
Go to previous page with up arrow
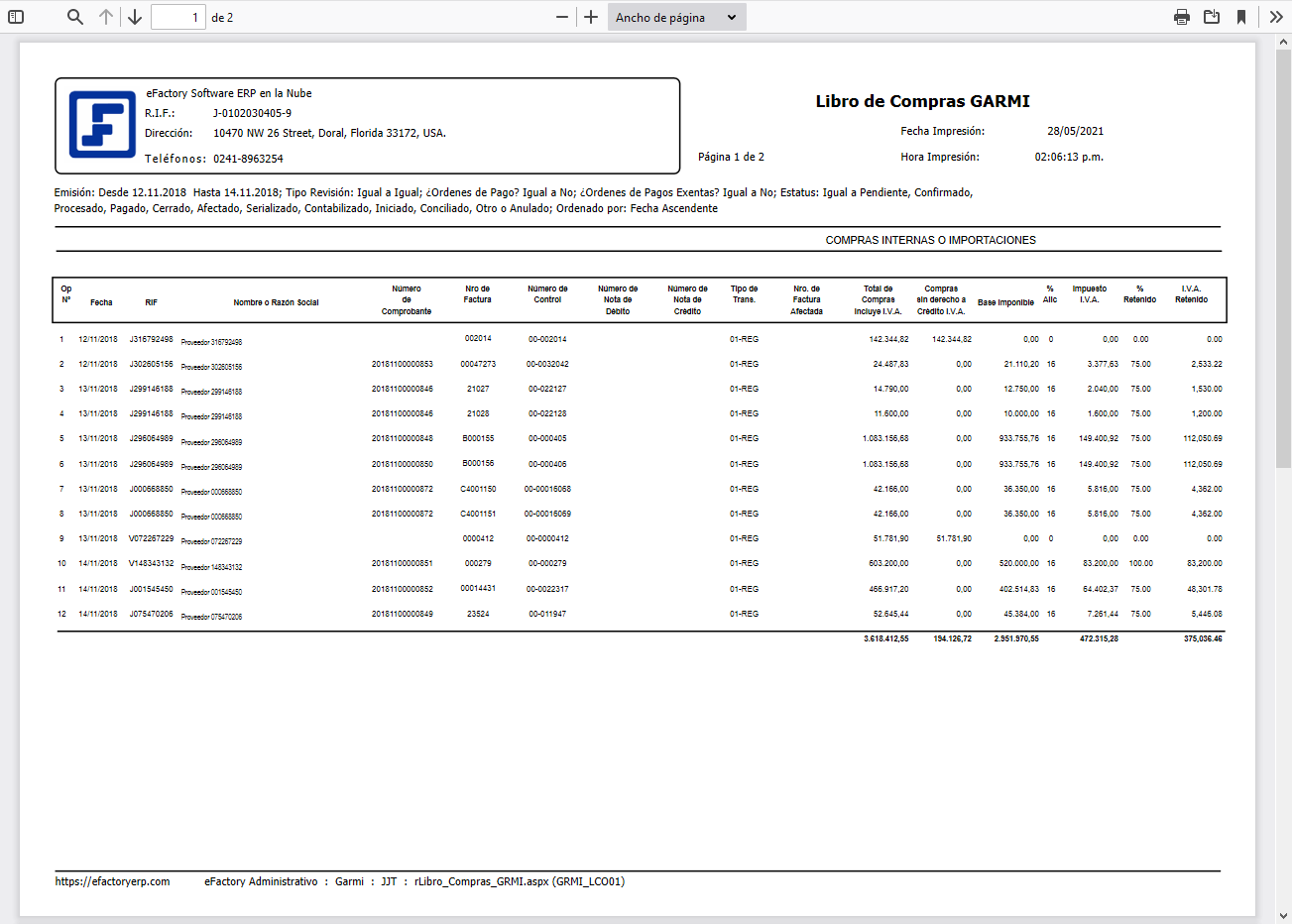tap(106, 17)
